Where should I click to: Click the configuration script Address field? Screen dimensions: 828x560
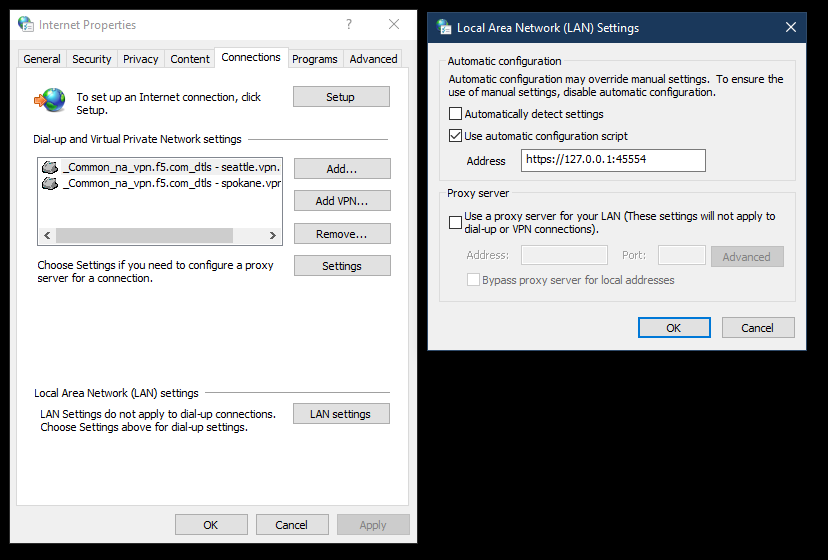tap(613, 160)
